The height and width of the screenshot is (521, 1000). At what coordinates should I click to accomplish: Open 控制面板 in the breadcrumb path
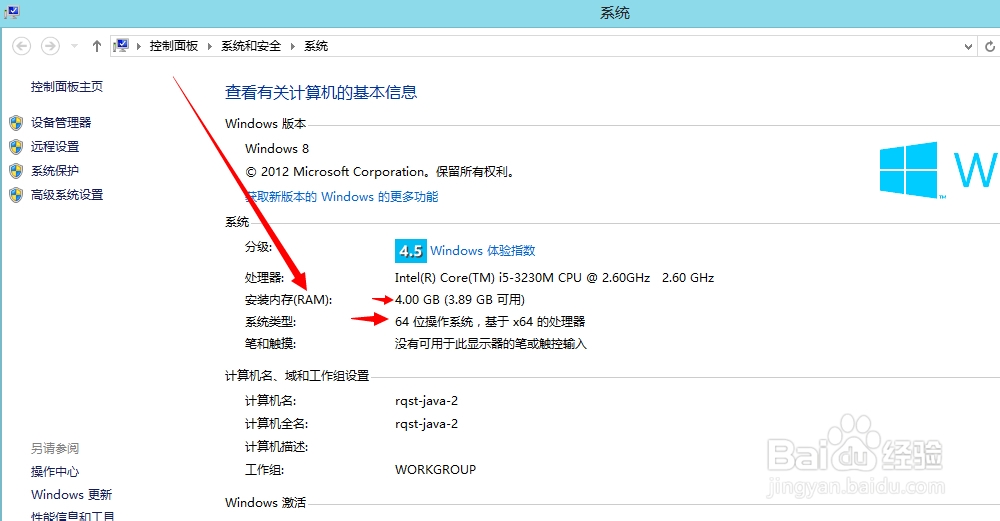tap(173, 46)
